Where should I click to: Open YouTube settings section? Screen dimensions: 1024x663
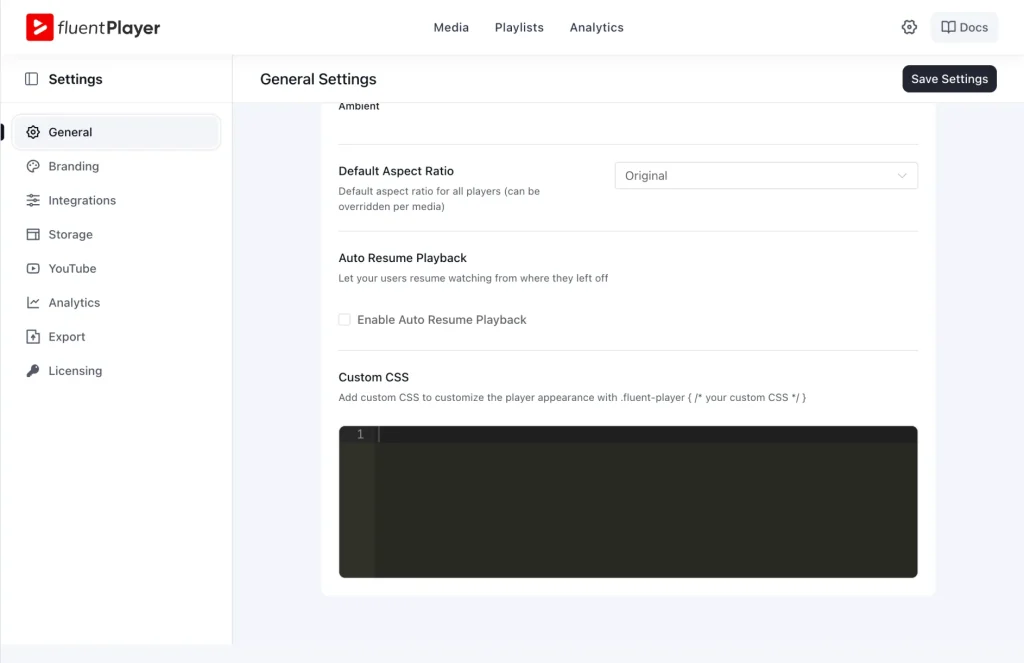click(72, 268)
